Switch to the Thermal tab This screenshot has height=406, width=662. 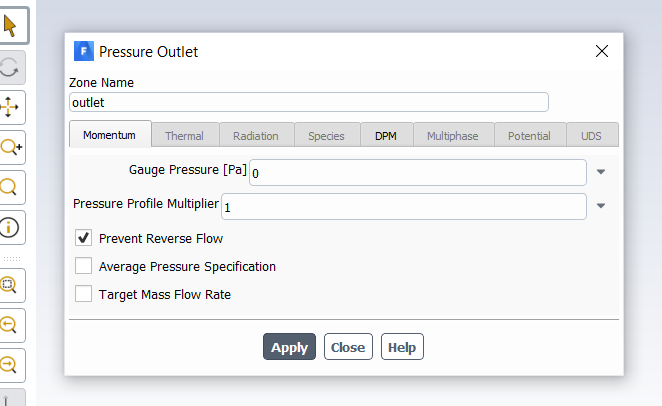pos(184,135)
